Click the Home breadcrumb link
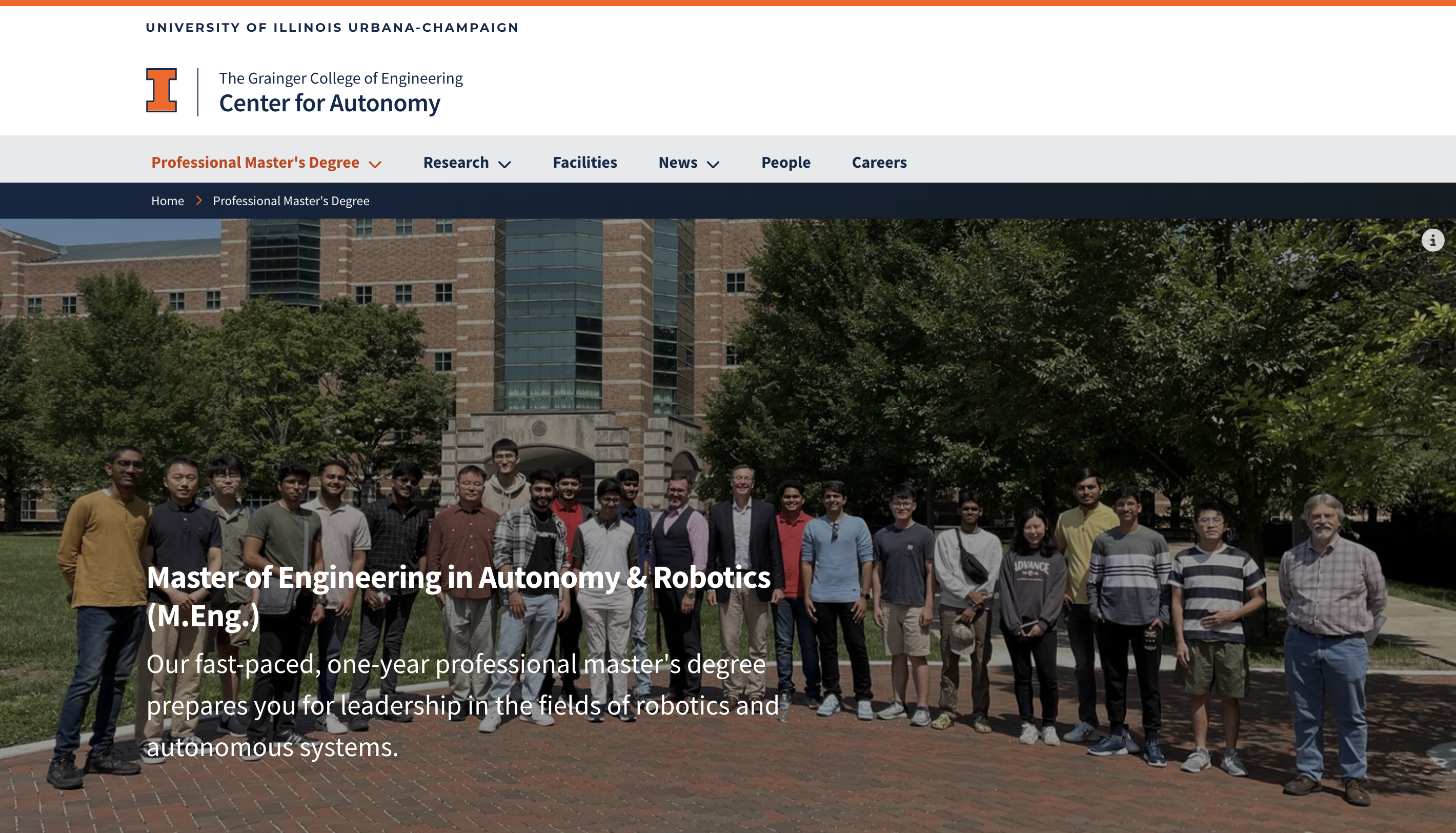The image size is (1456, 833). [168, 201]
